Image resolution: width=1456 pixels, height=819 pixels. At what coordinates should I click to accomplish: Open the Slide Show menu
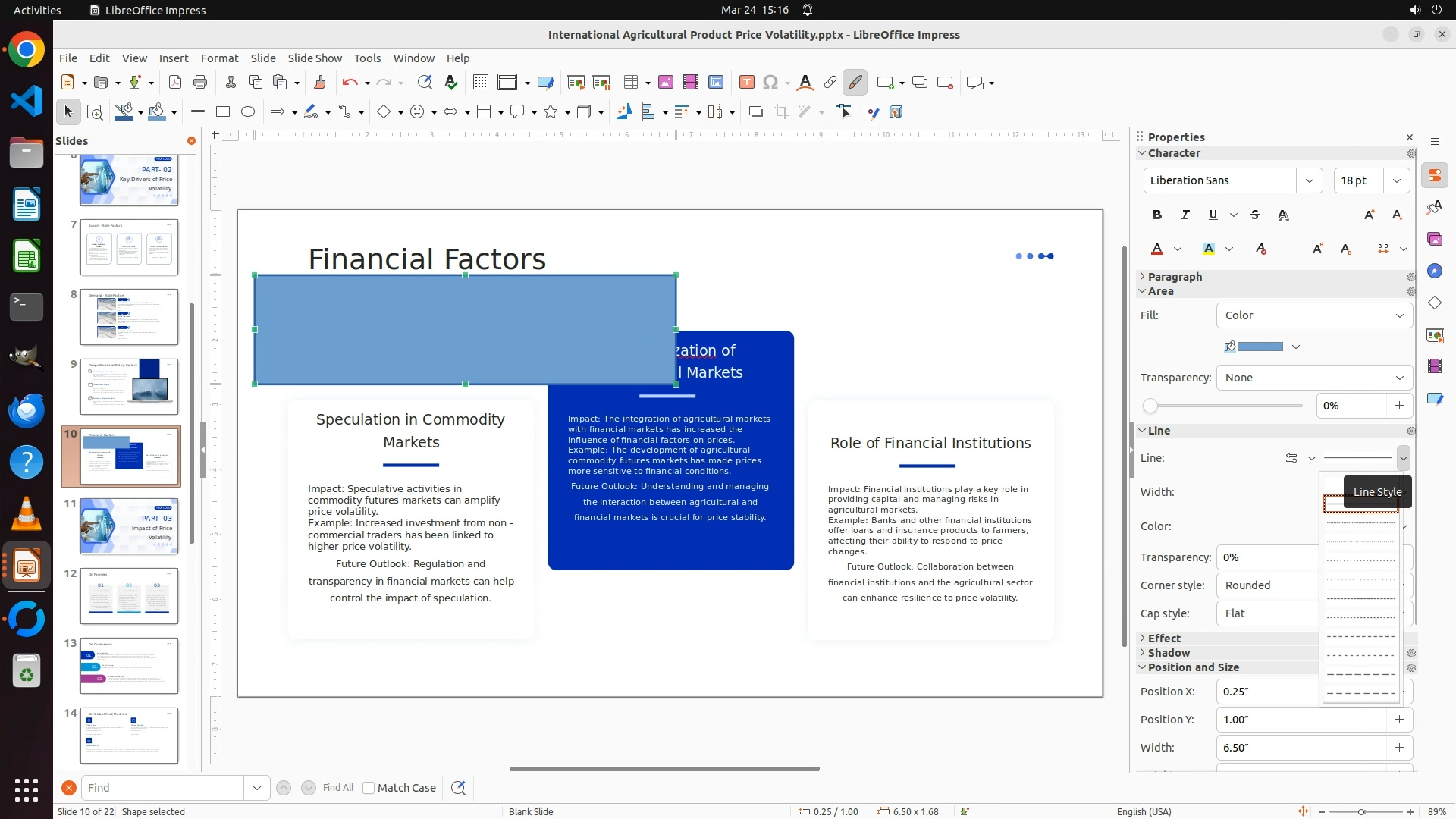point(314,58)
